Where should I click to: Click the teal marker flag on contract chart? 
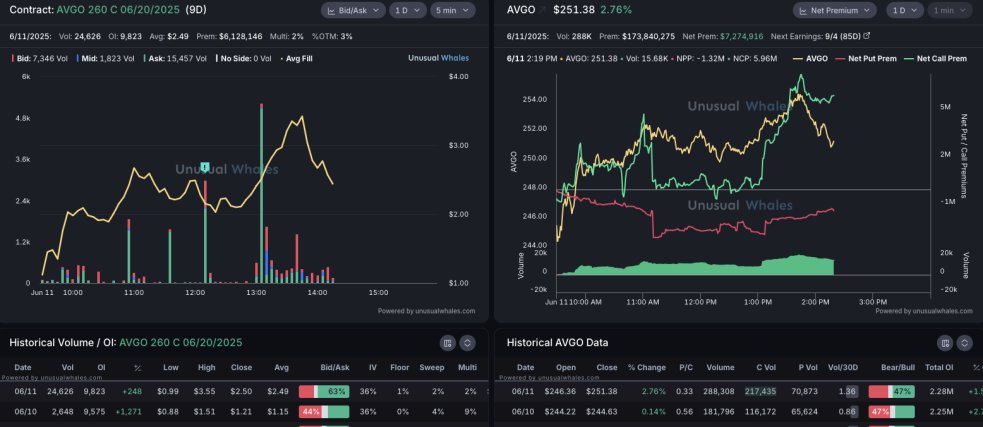pyautogui.click(x=204, y=167)
